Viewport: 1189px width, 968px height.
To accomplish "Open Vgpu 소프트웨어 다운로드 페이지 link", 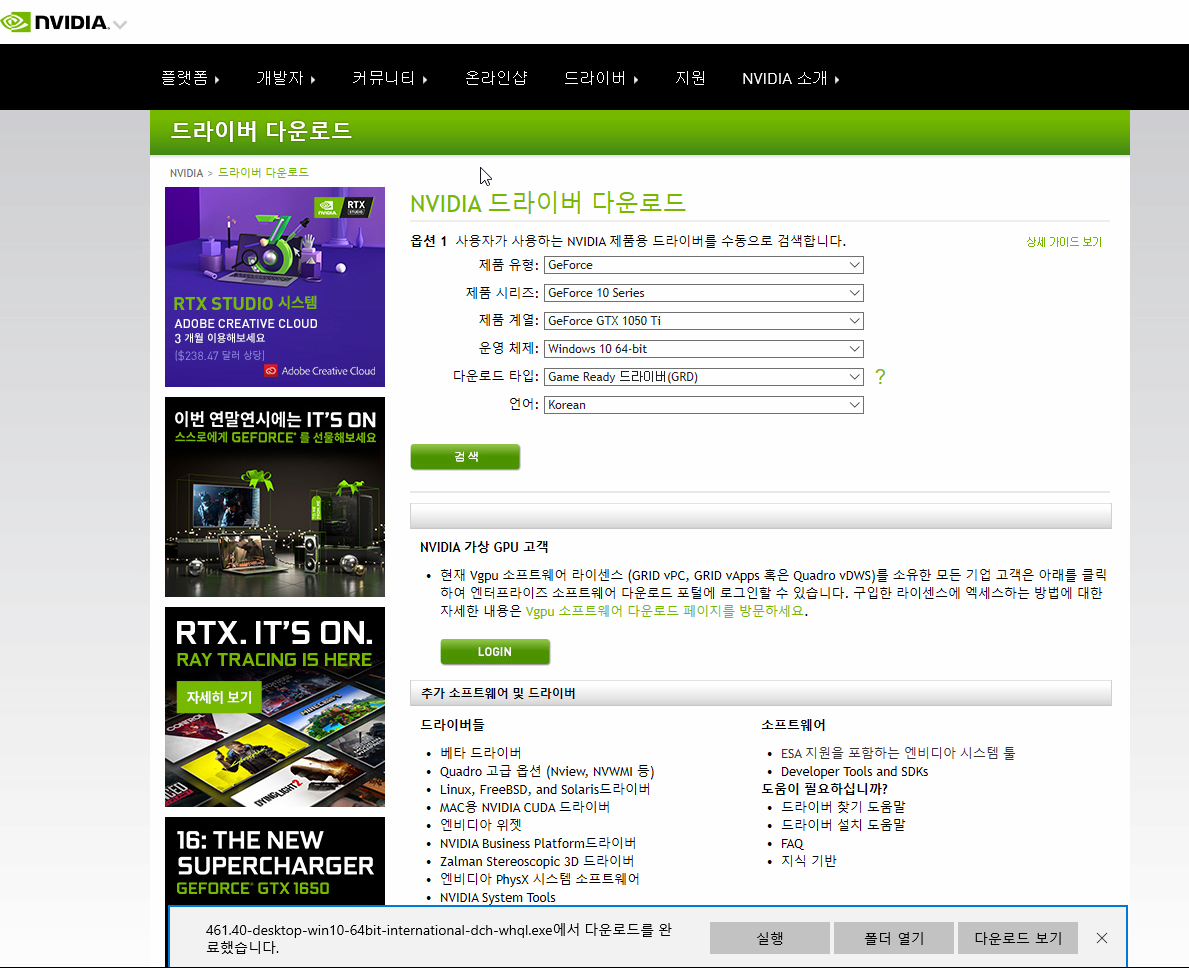I will pos(664,611).
